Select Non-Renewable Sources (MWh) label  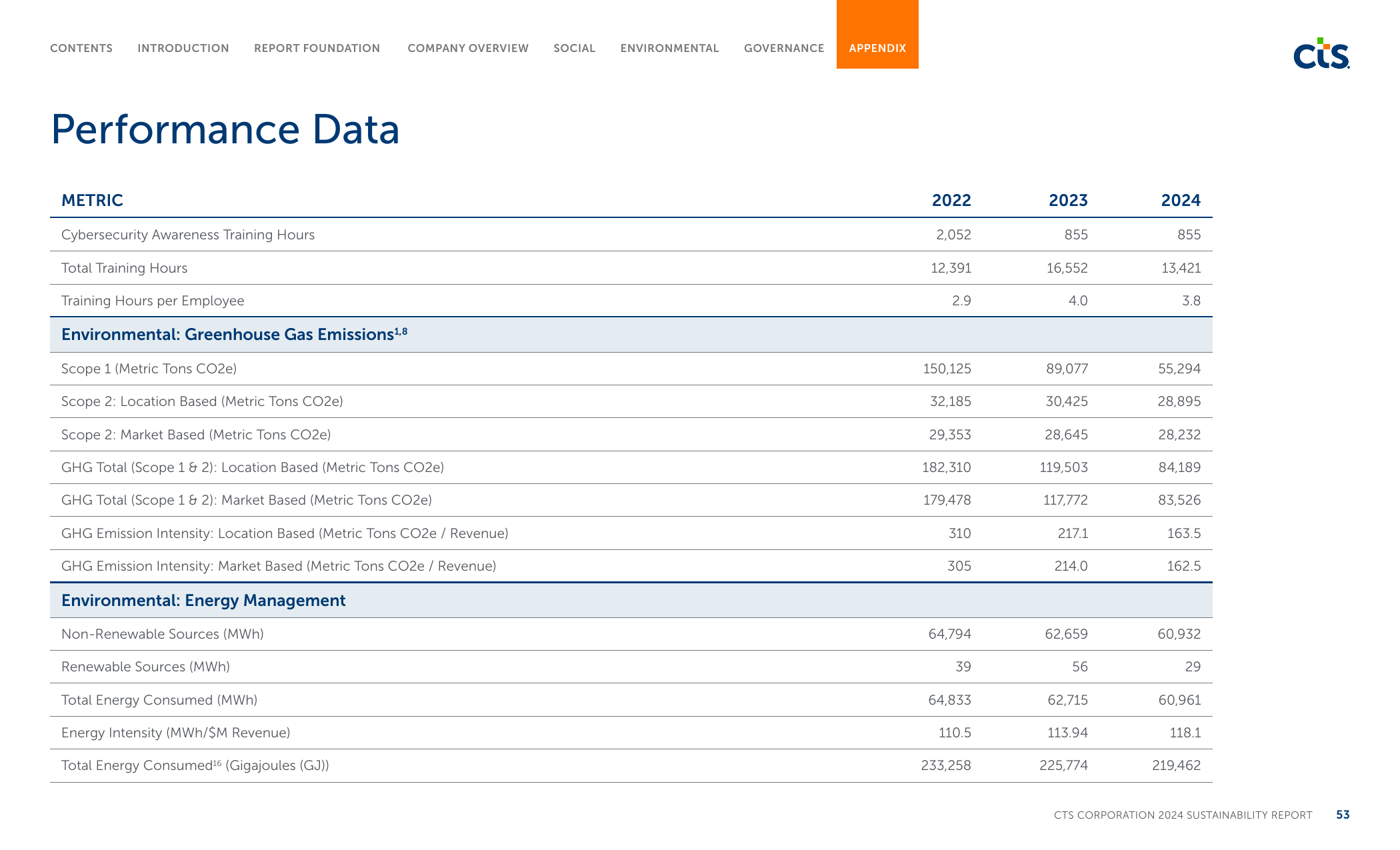tap(163, 634)
